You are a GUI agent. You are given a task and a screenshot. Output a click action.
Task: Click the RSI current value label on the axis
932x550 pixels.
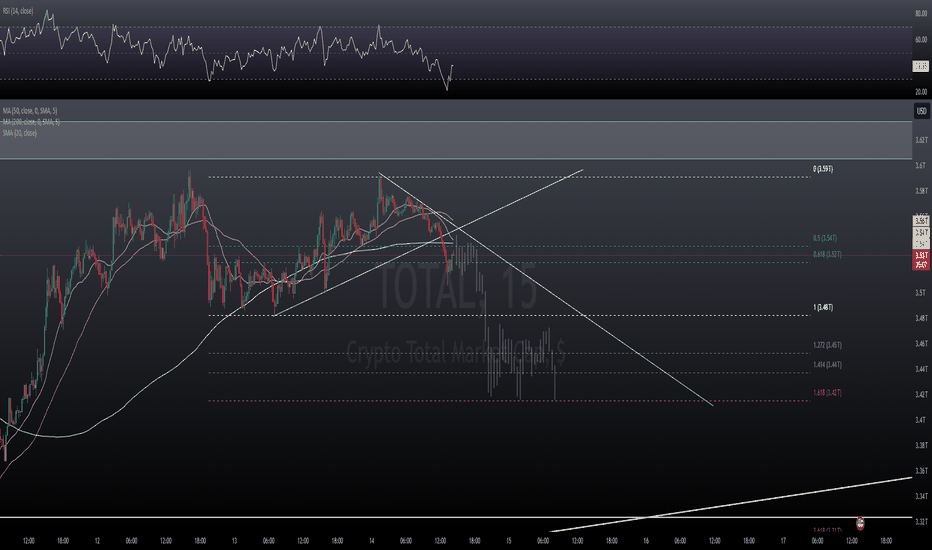(921, 66)
